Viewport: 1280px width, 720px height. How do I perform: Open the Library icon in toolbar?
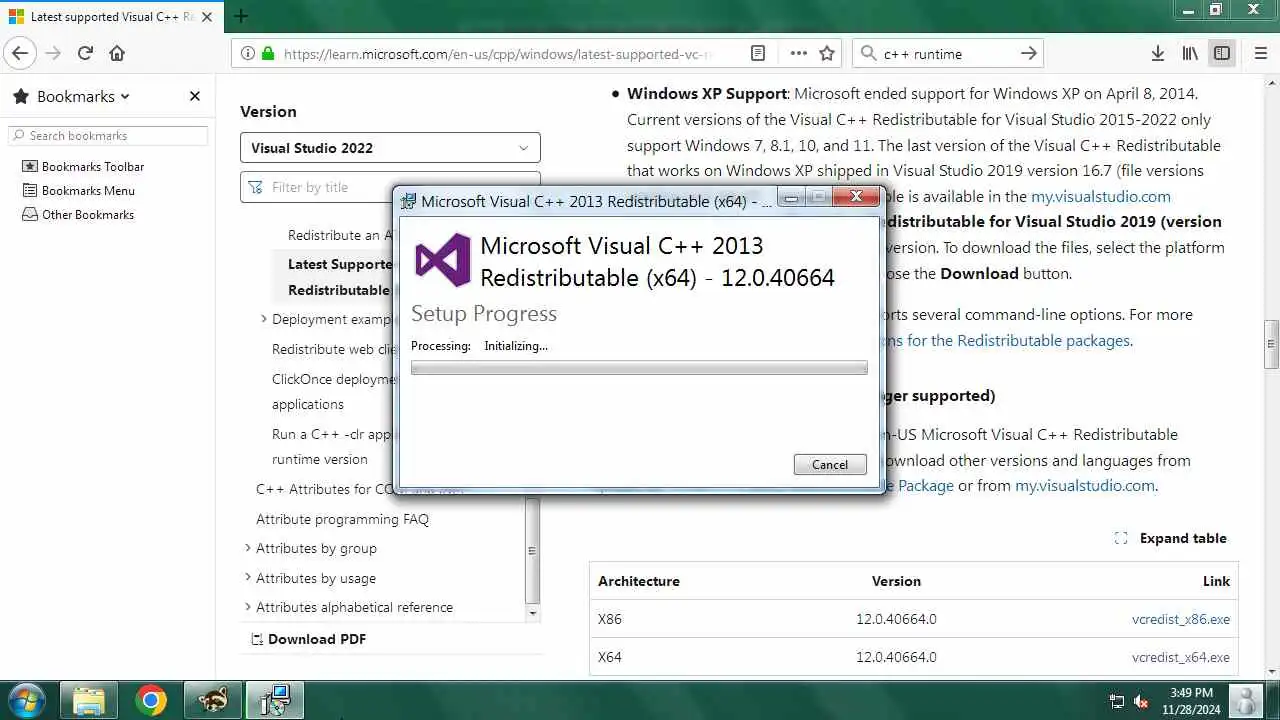[1190, 53]
